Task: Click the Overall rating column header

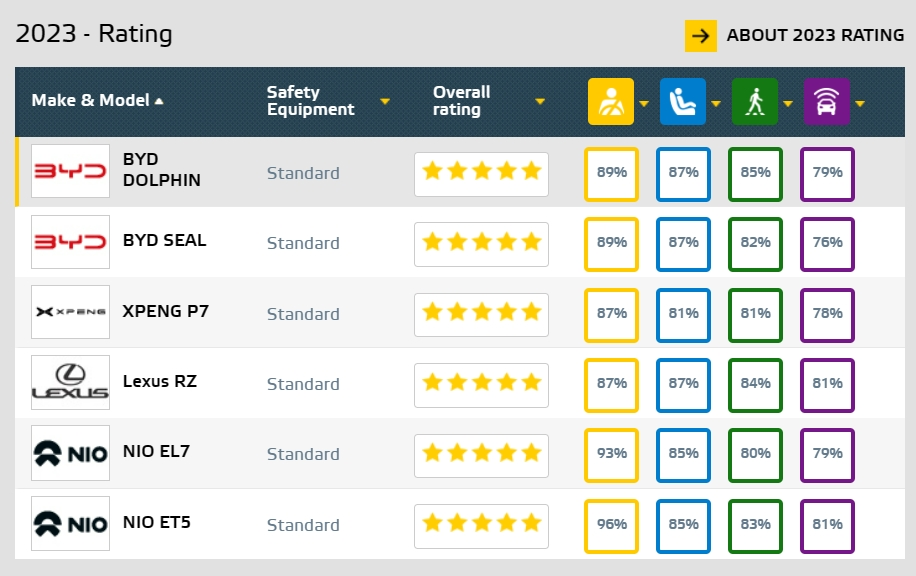Action: (461, 100)
